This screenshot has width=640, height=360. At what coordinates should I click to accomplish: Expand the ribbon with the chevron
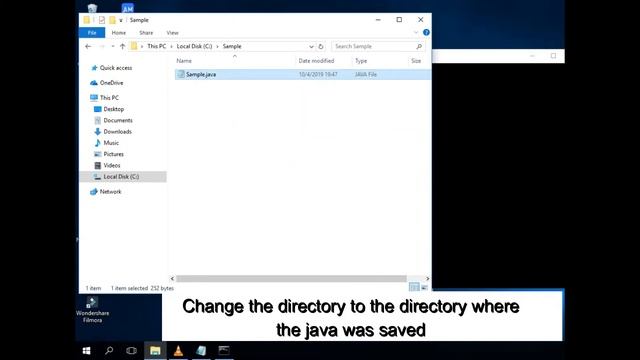[416, 33]
